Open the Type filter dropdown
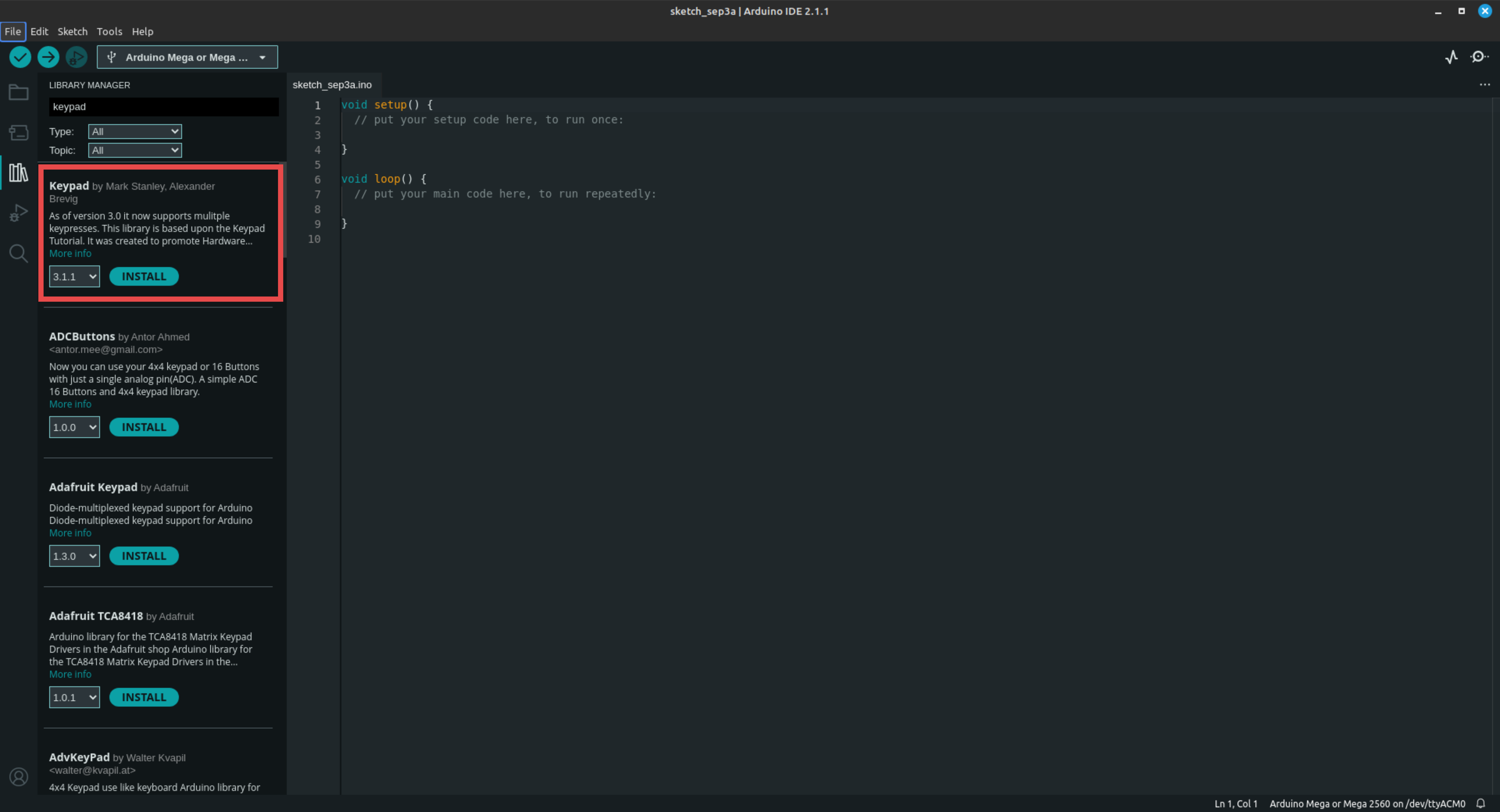 click(135, 132)
